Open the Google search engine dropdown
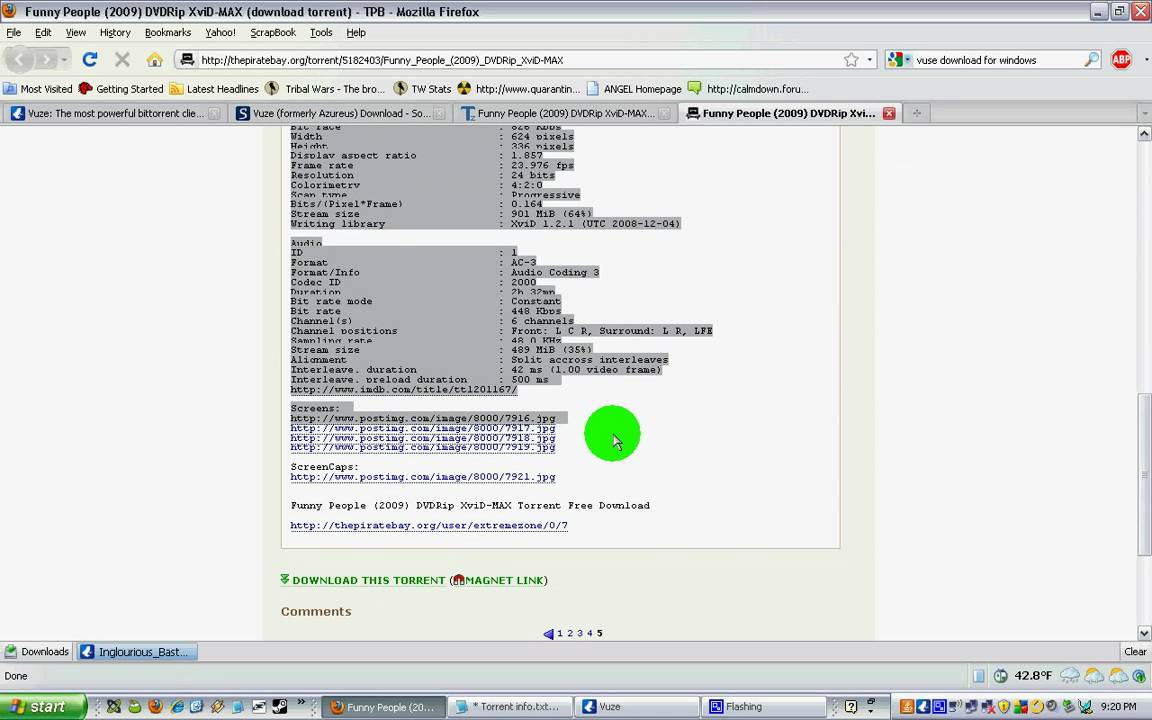This screenshot has width=1152, height=720. [x=899, y=60]
